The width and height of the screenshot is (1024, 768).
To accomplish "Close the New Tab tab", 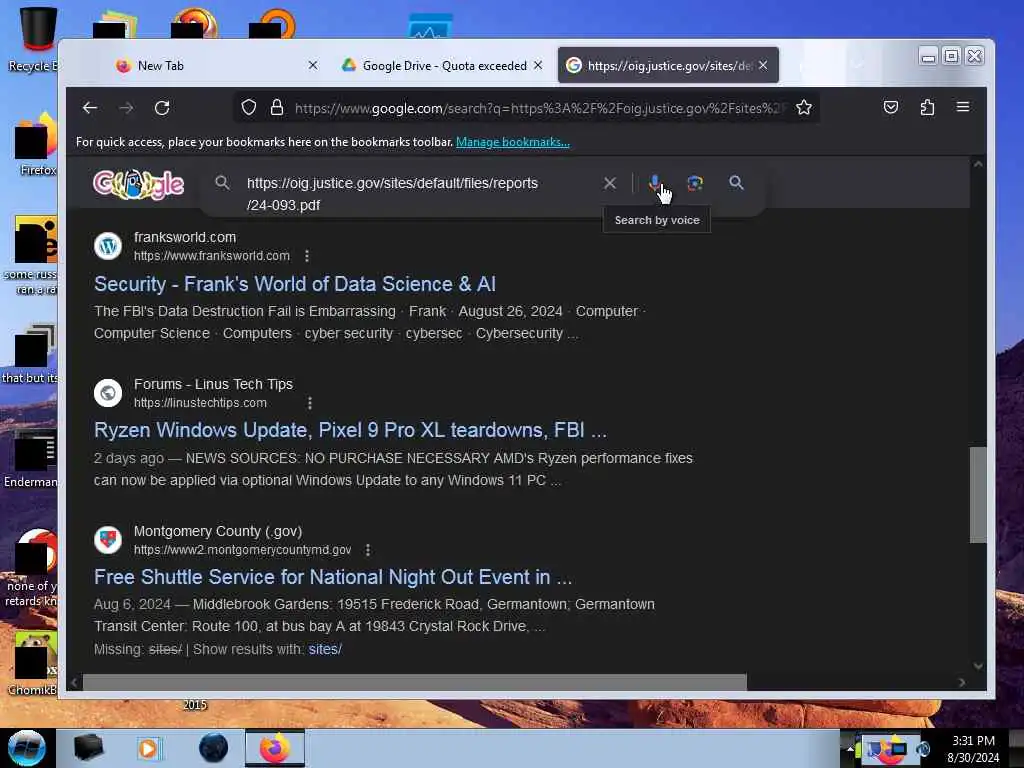I will point(313,65).
